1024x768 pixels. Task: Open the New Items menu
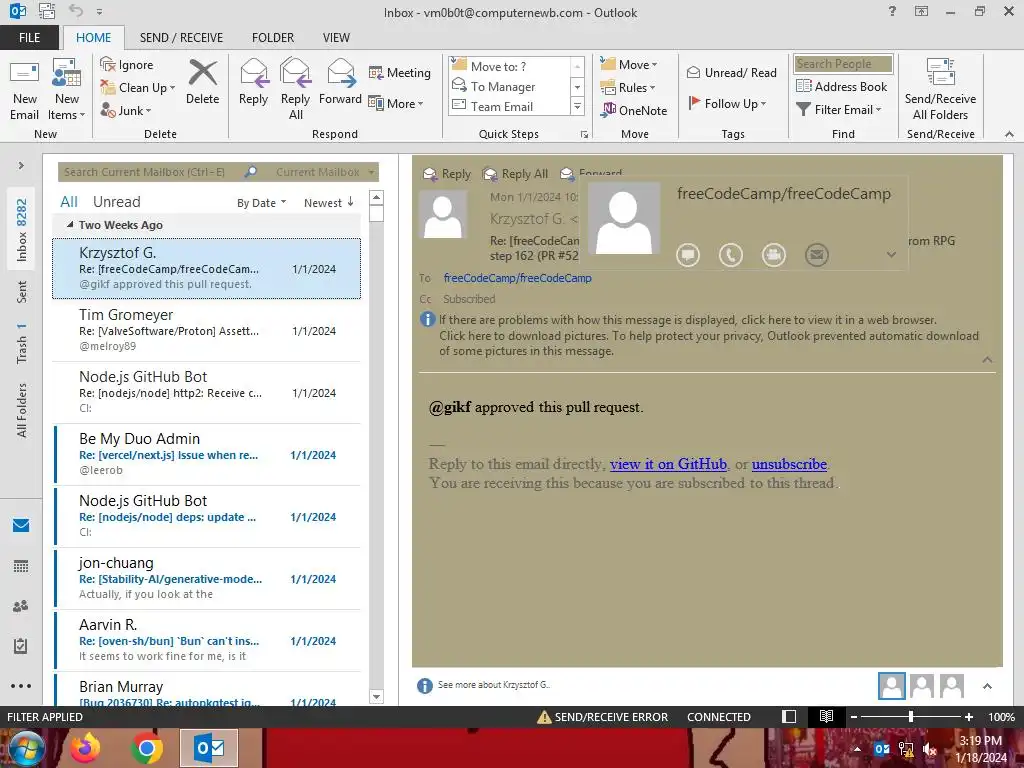coord(67,90)
